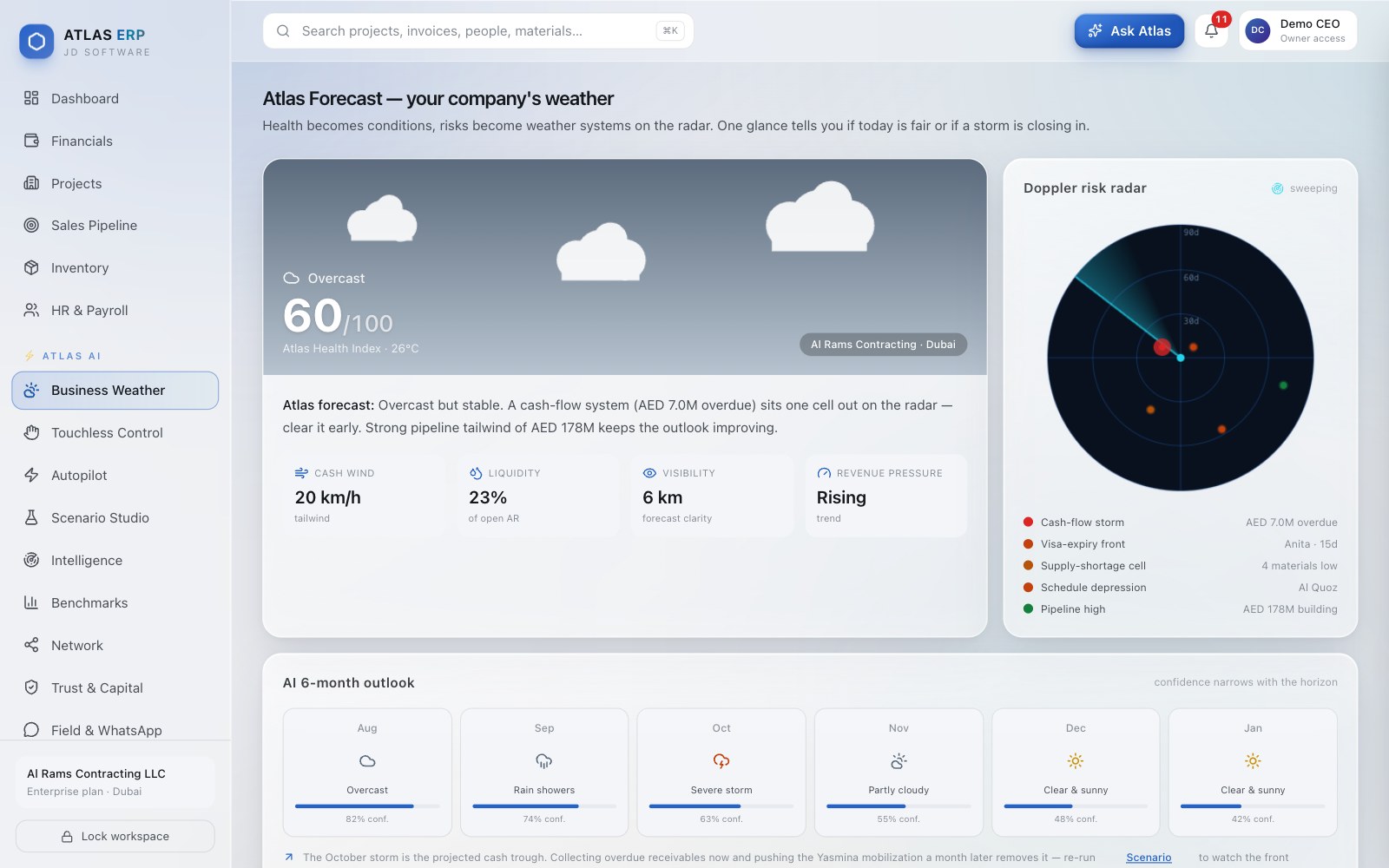The image size is (1389, 868).
Task: Open Financials wallet icon in sidebar
Action: coord(31,141)
